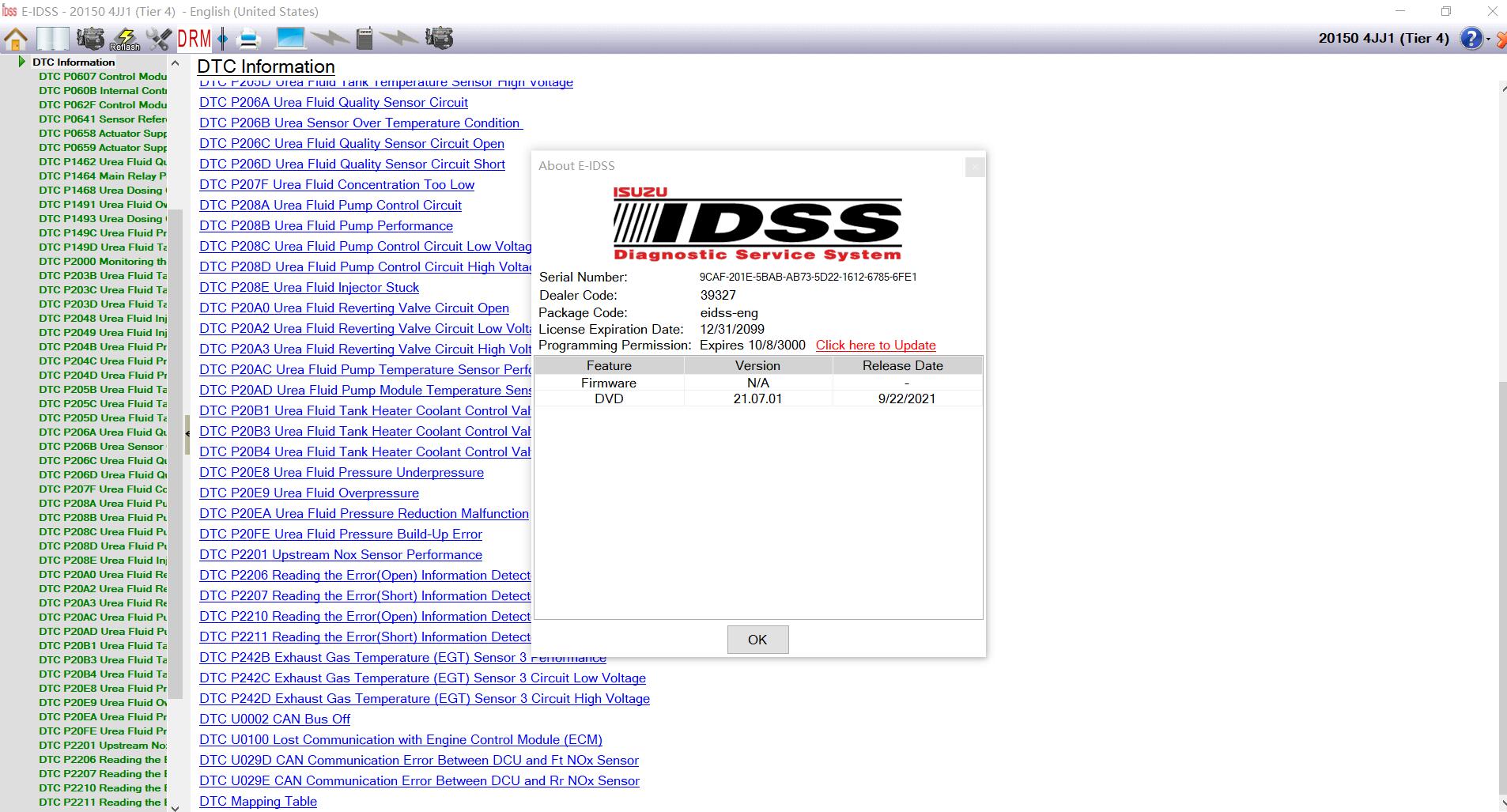
Task: Collapse the DTC tree sidebar with the chevron
Action: 187,434
